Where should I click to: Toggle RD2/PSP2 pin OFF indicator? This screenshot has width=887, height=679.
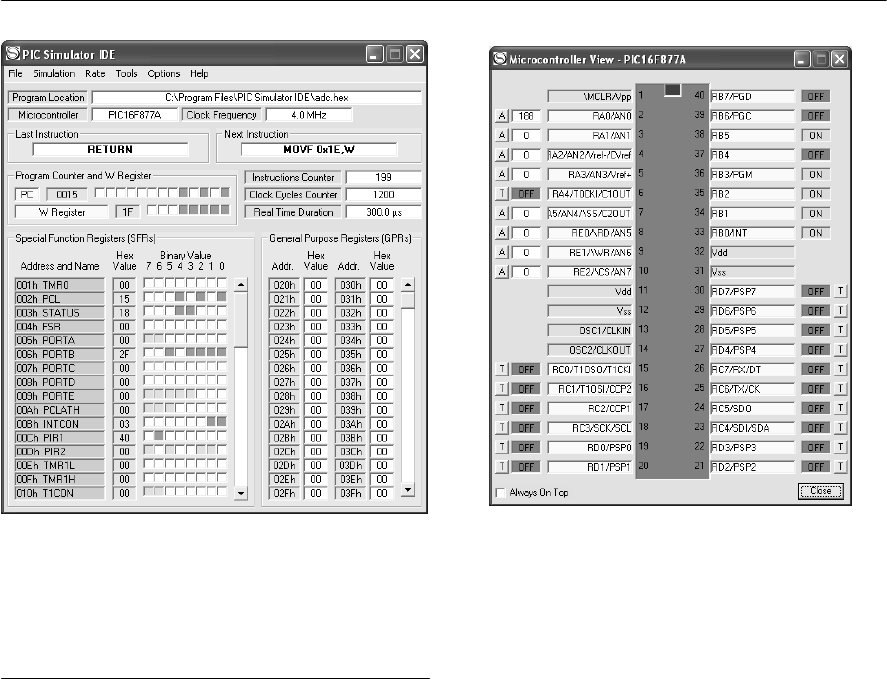(816, 467)
